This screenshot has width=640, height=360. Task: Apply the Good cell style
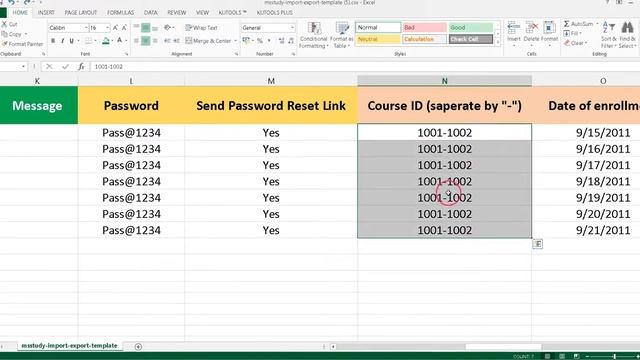point(471,27)
